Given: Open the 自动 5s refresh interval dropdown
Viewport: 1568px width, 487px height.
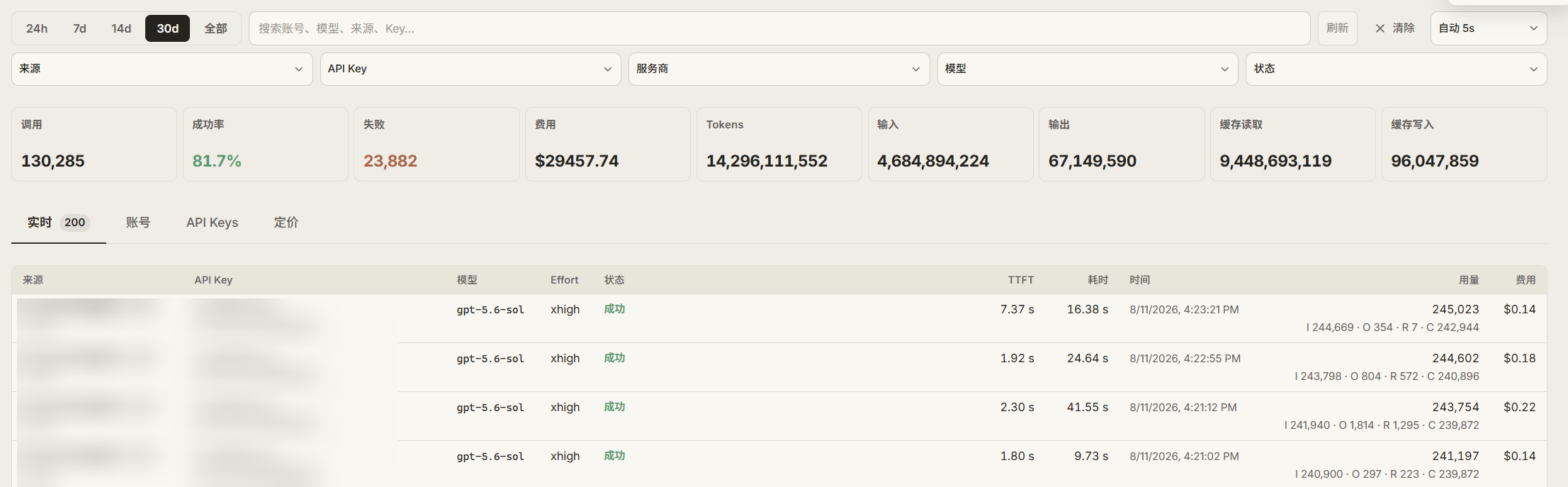Looking at the screenshot, I should click(x=1489, y=28).
